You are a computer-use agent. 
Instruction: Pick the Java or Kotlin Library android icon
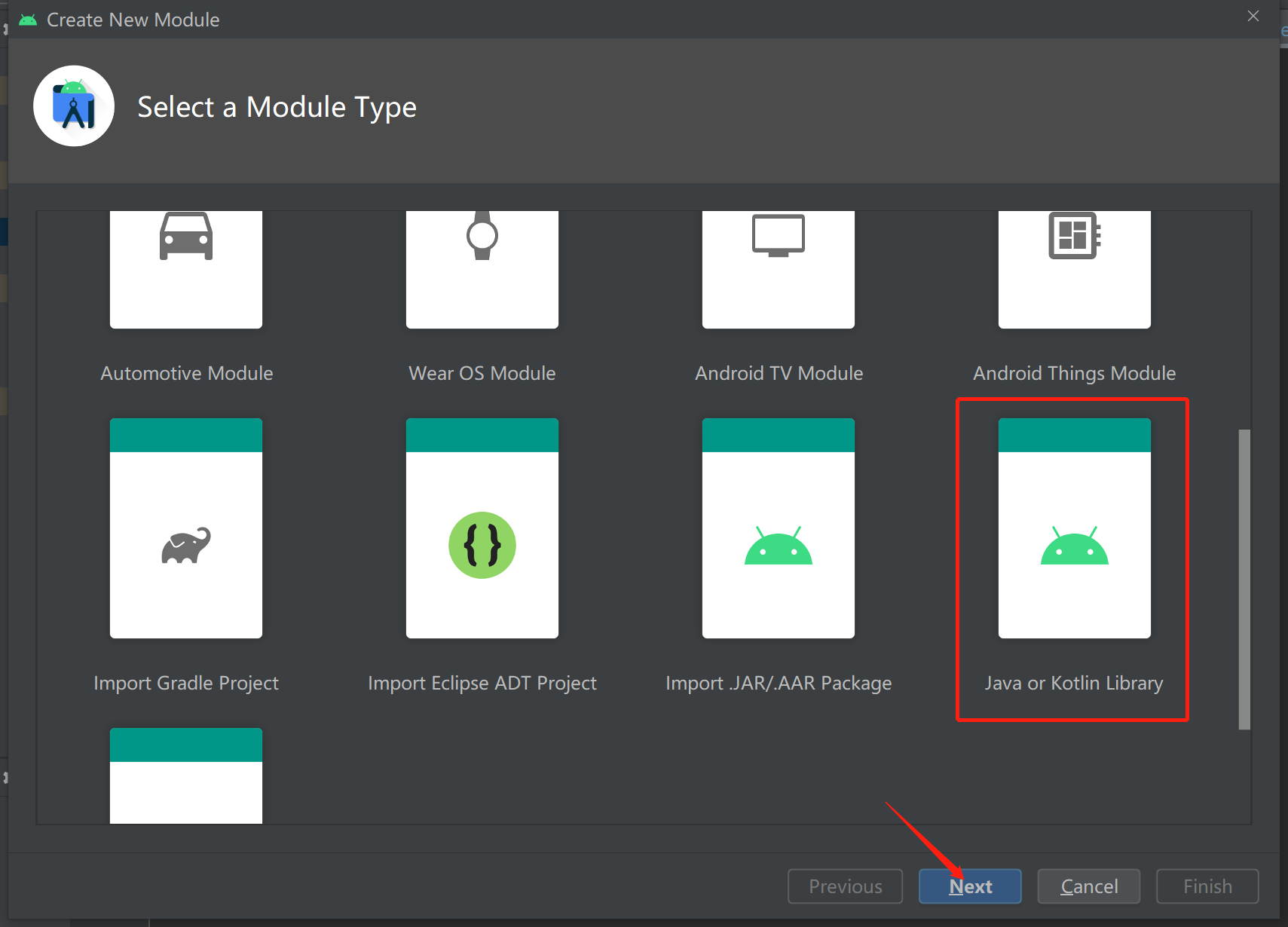1075,545
